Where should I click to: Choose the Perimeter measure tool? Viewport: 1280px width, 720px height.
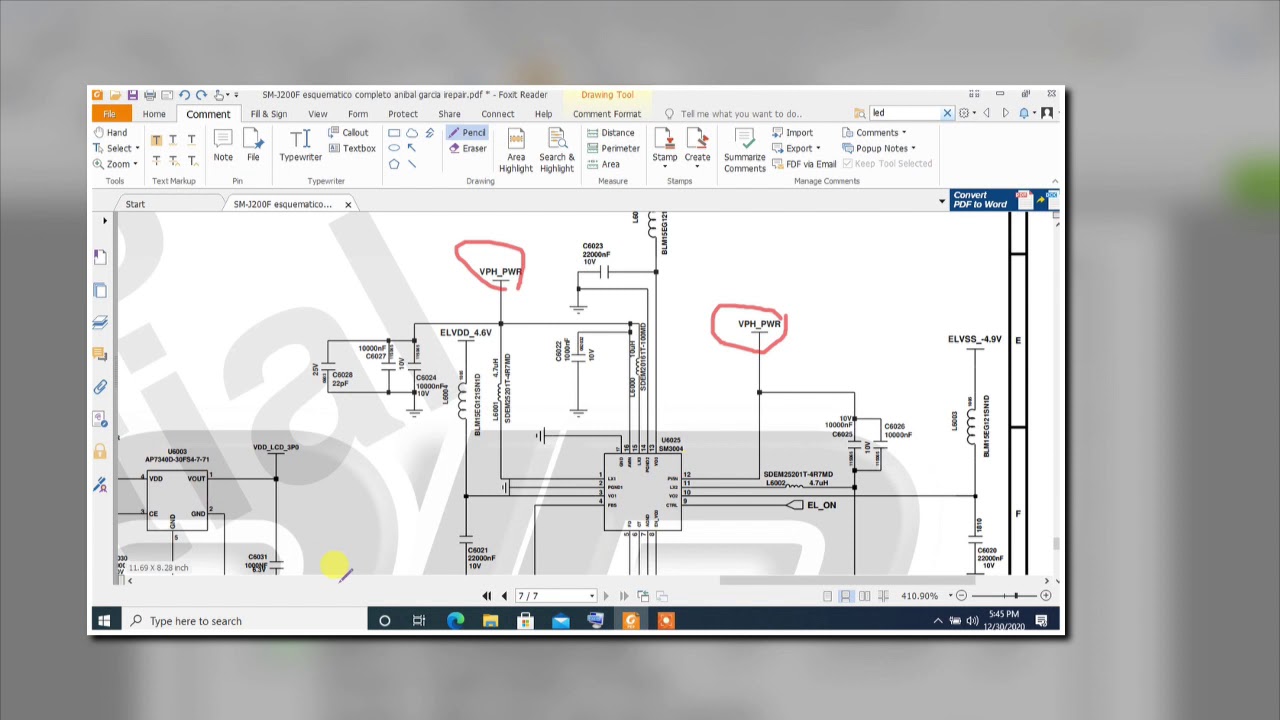coord(612,148)
